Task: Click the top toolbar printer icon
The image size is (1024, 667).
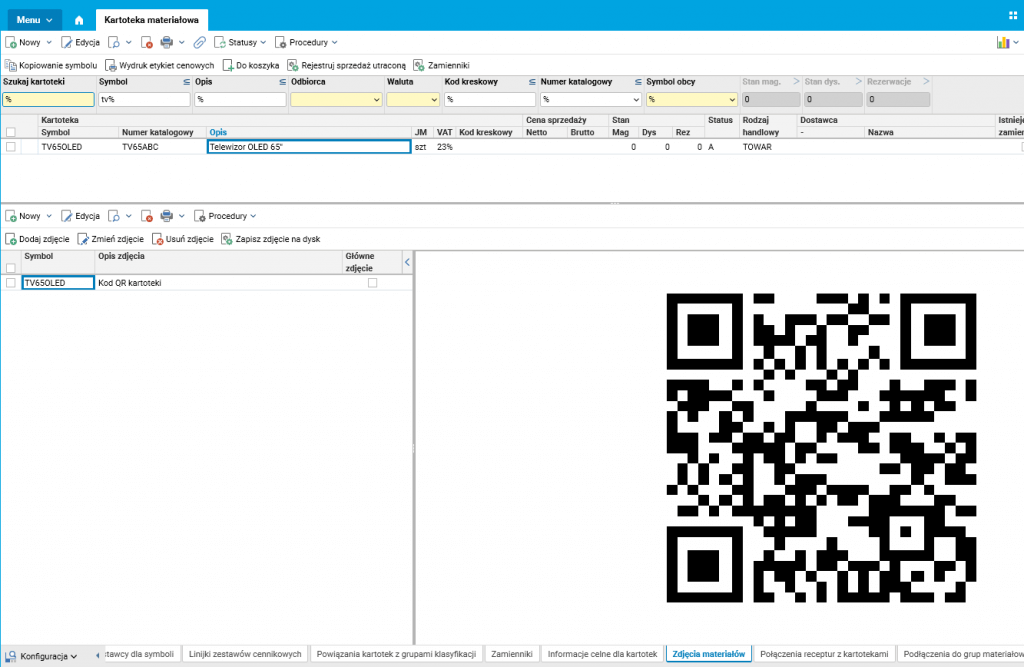Action: click(x=167, y=42)
